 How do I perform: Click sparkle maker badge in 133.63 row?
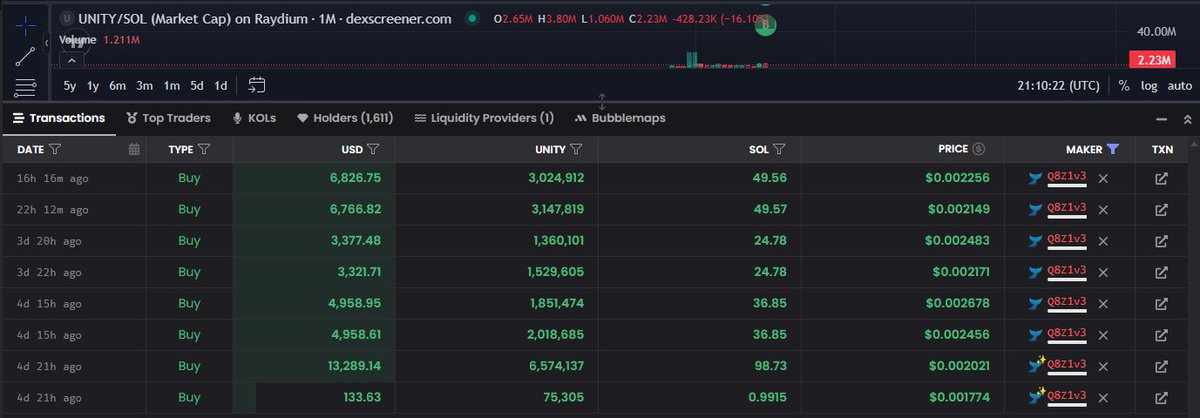(x=1036, y=394)
